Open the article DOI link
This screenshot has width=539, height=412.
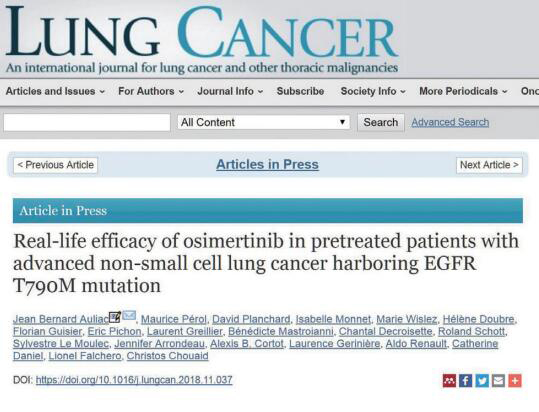134,380
